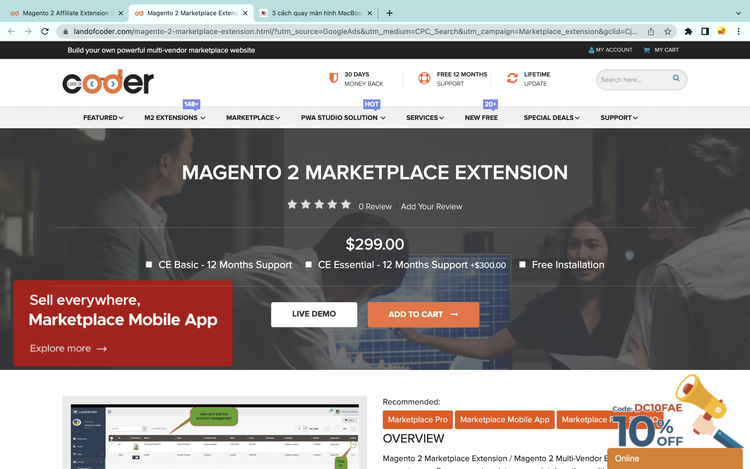Click the browser reload icon

coord(45,31)
